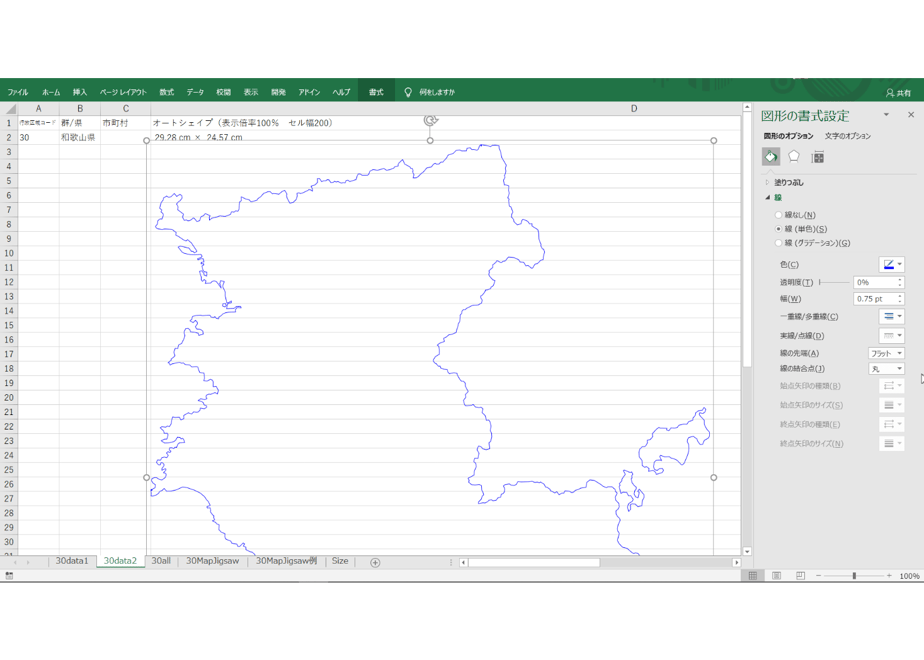Viewport: 924px width, 660px height.
Task: Click zoom in plus button
Action: coord(889,576)
